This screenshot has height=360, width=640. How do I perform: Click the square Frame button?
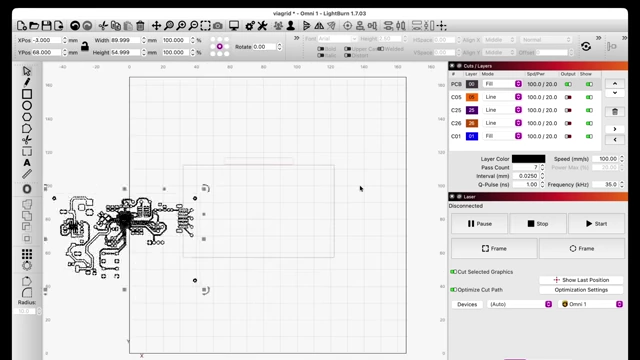[x=494, y=249]
